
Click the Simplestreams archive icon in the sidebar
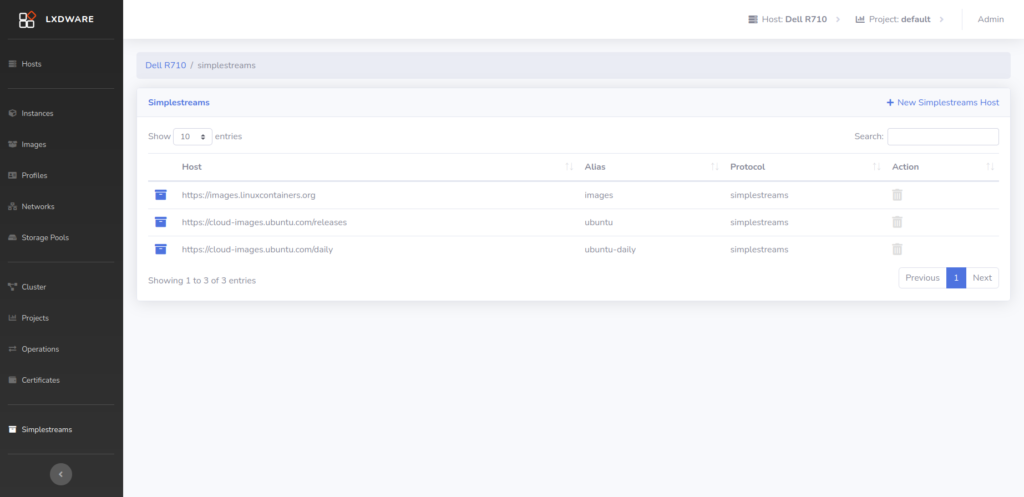(x=12, y=430)
